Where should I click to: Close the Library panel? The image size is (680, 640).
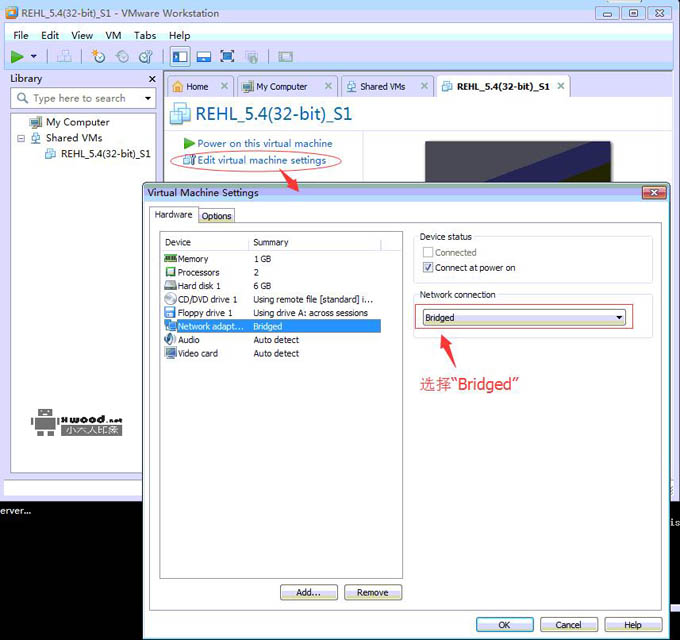click(152, 79)
